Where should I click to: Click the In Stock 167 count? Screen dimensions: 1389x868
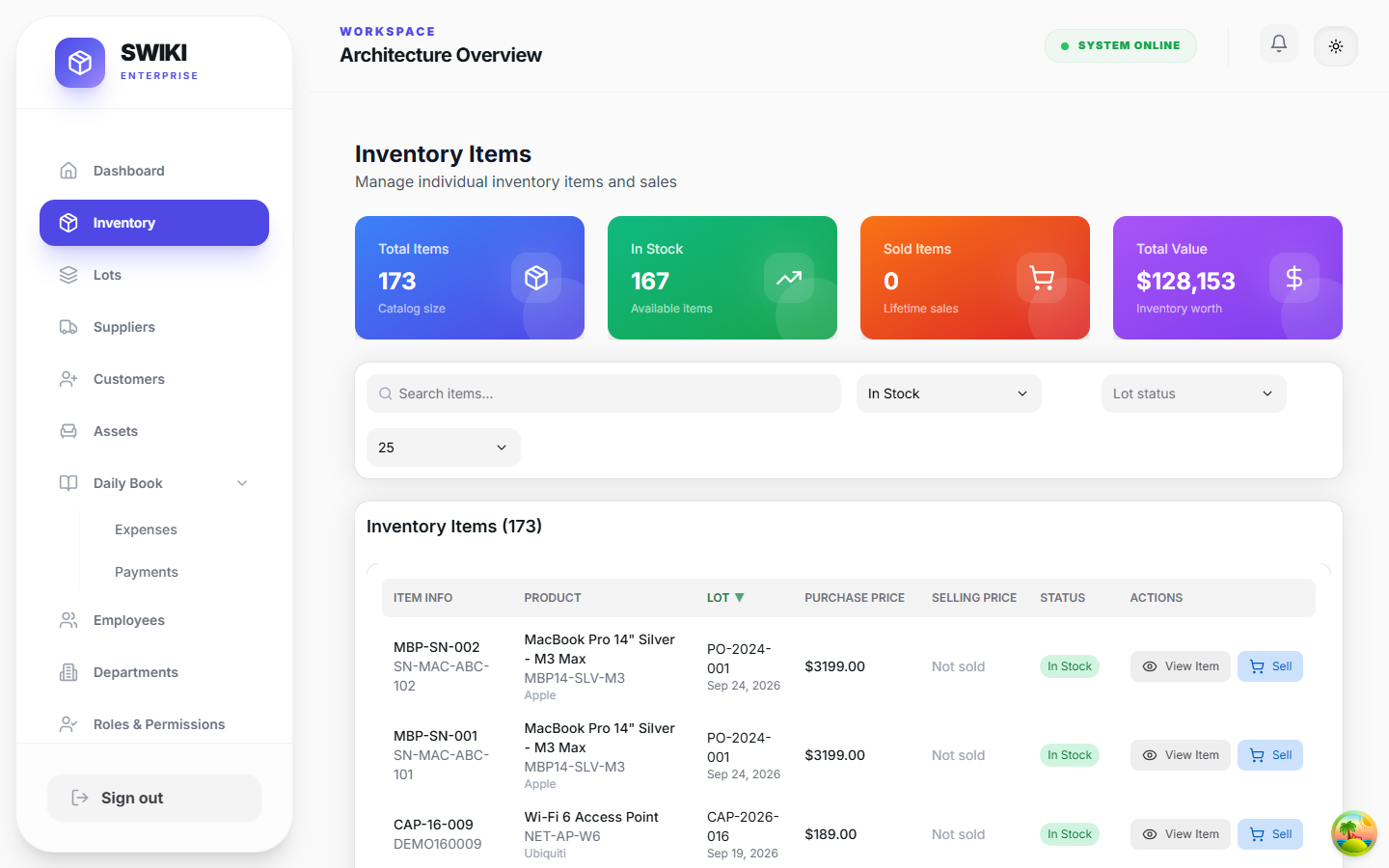coord(650,281)
